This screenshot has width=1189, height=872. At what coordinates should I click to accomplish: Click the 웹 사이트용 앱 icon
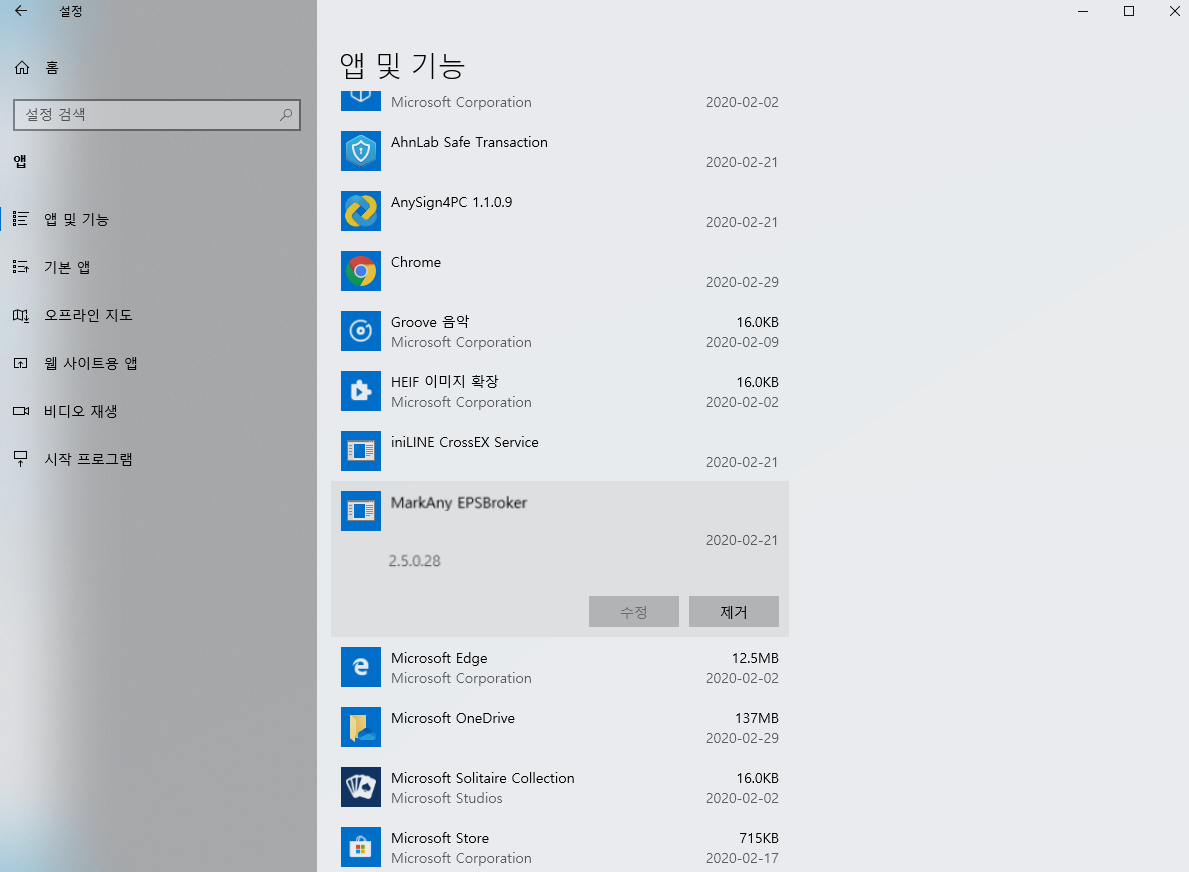(20, 363)
